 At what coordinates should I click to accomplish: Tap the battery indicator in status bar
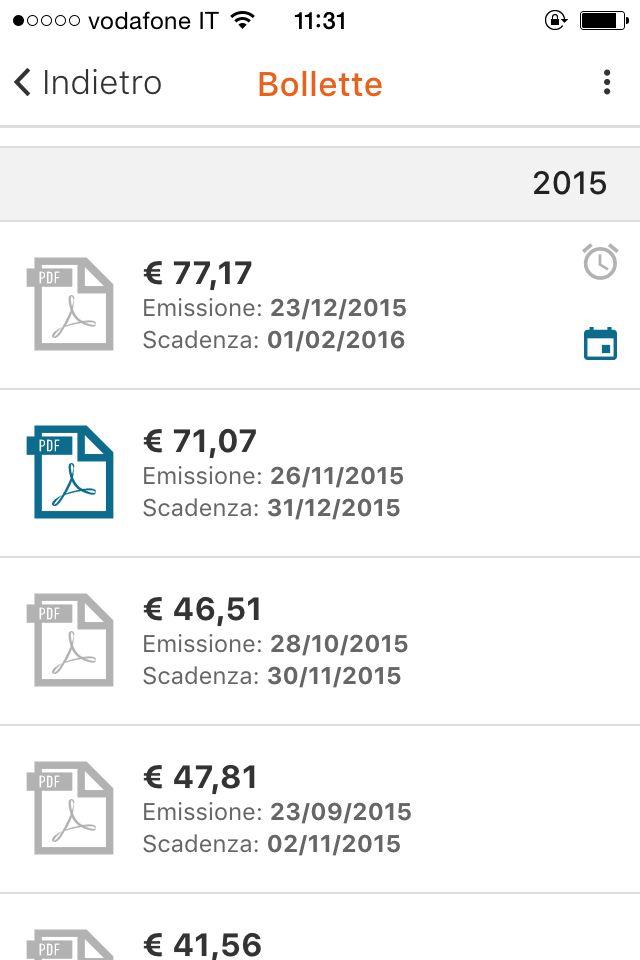coord(602,20)
